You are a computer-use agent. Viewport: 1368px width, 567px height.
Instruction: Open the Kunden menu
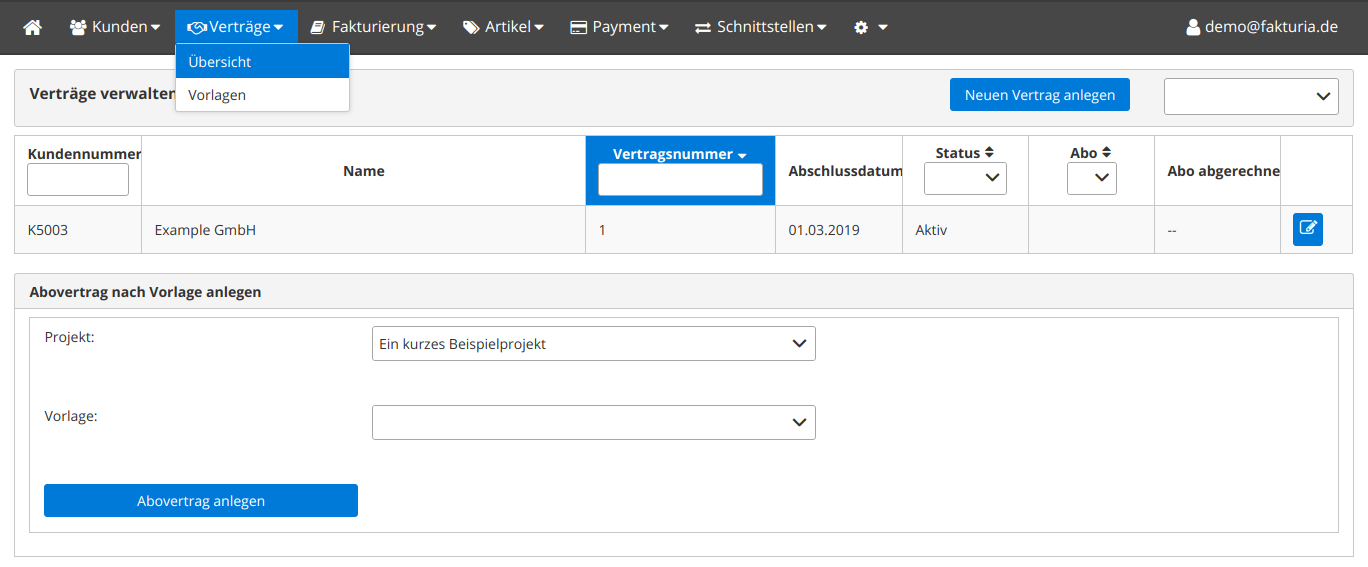point(115,27)
